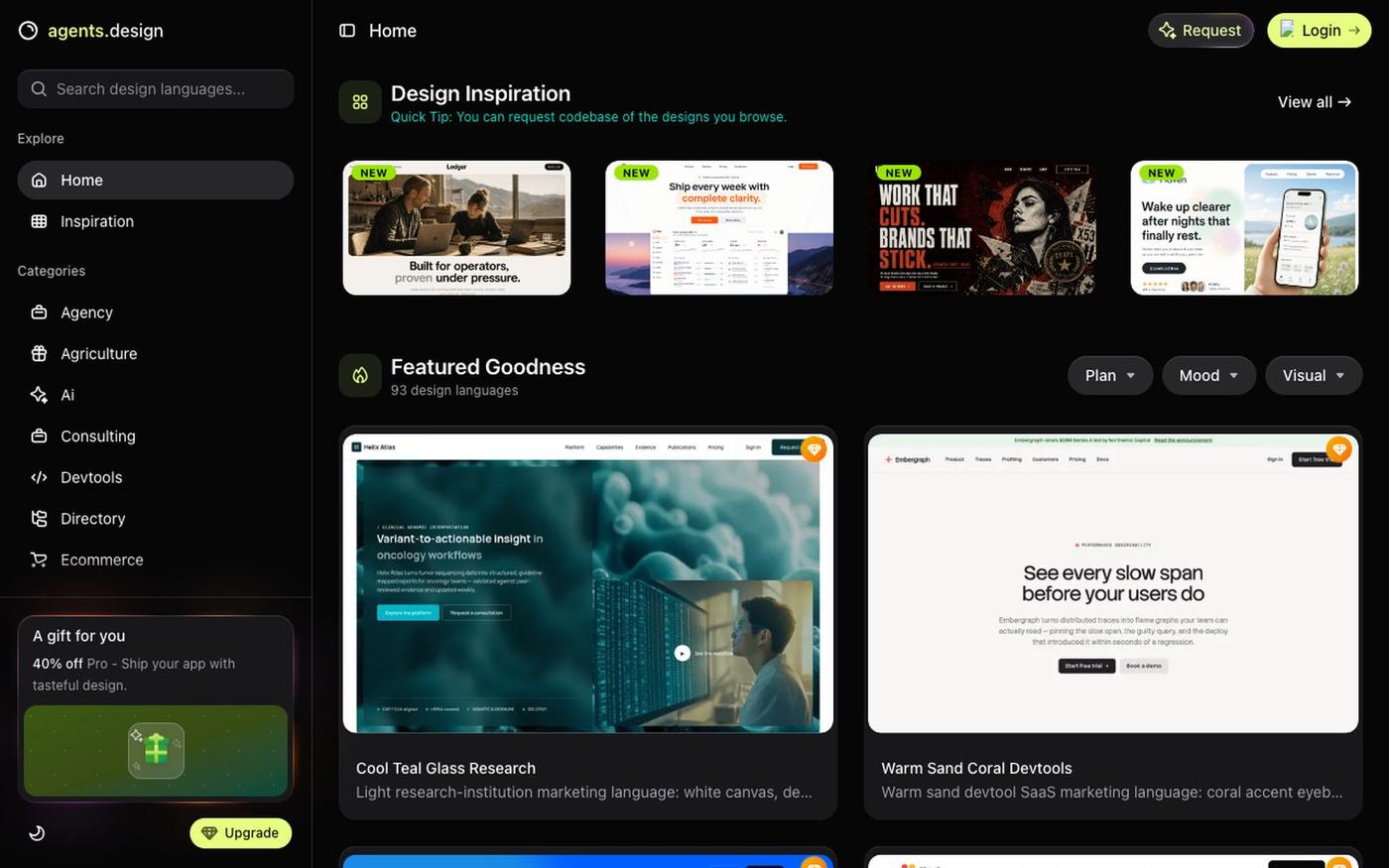Click the agents.design brand name
Screen dimensions: 1389x868
point(105,31)
